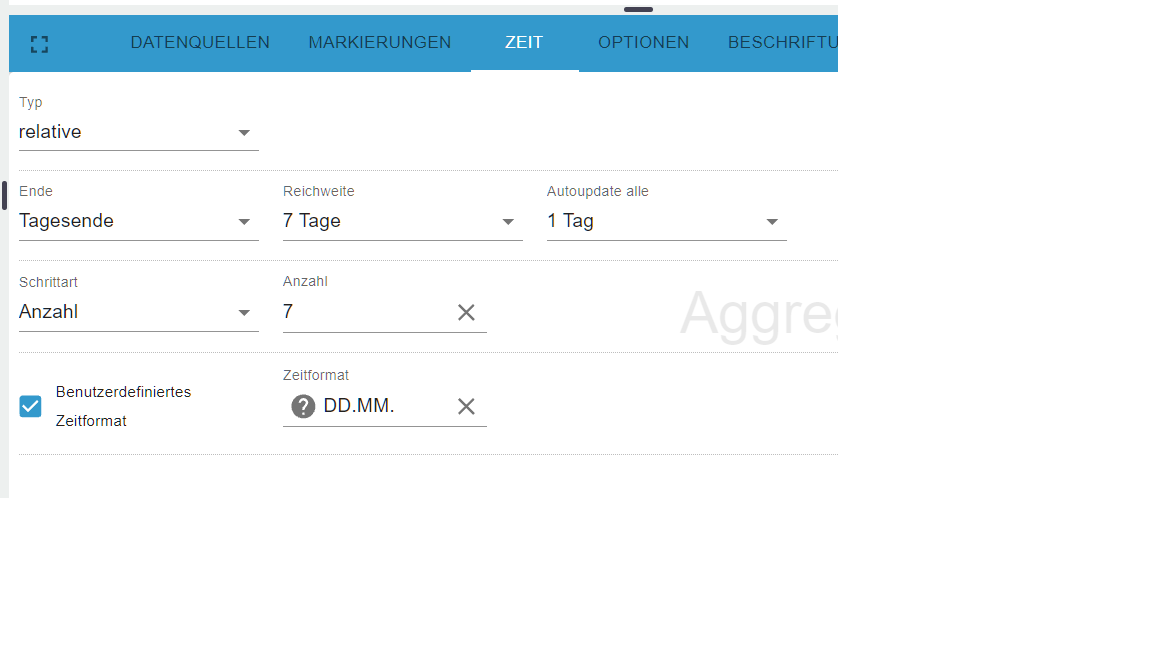Click the drag handle at the top edge

[638, 9]
